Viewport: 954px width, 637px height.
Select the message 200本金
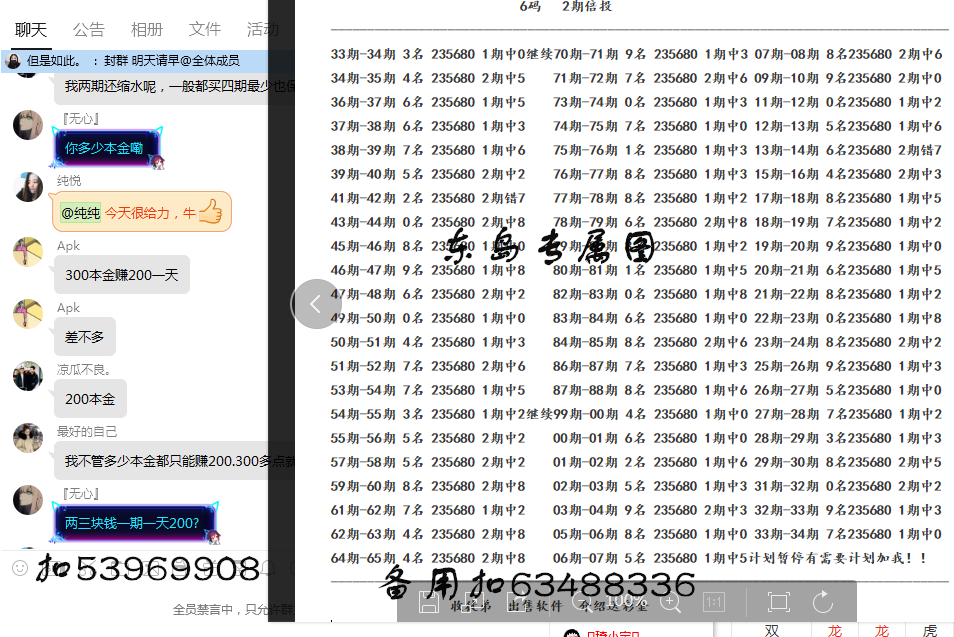pyautogui.click(x=90, y=399)
